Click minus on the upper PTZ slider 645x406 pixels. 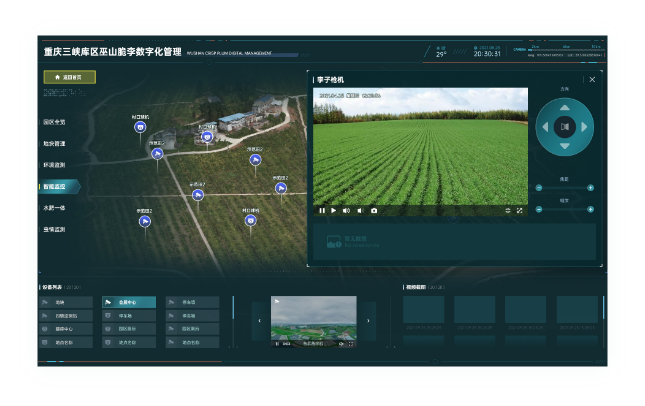539,188
